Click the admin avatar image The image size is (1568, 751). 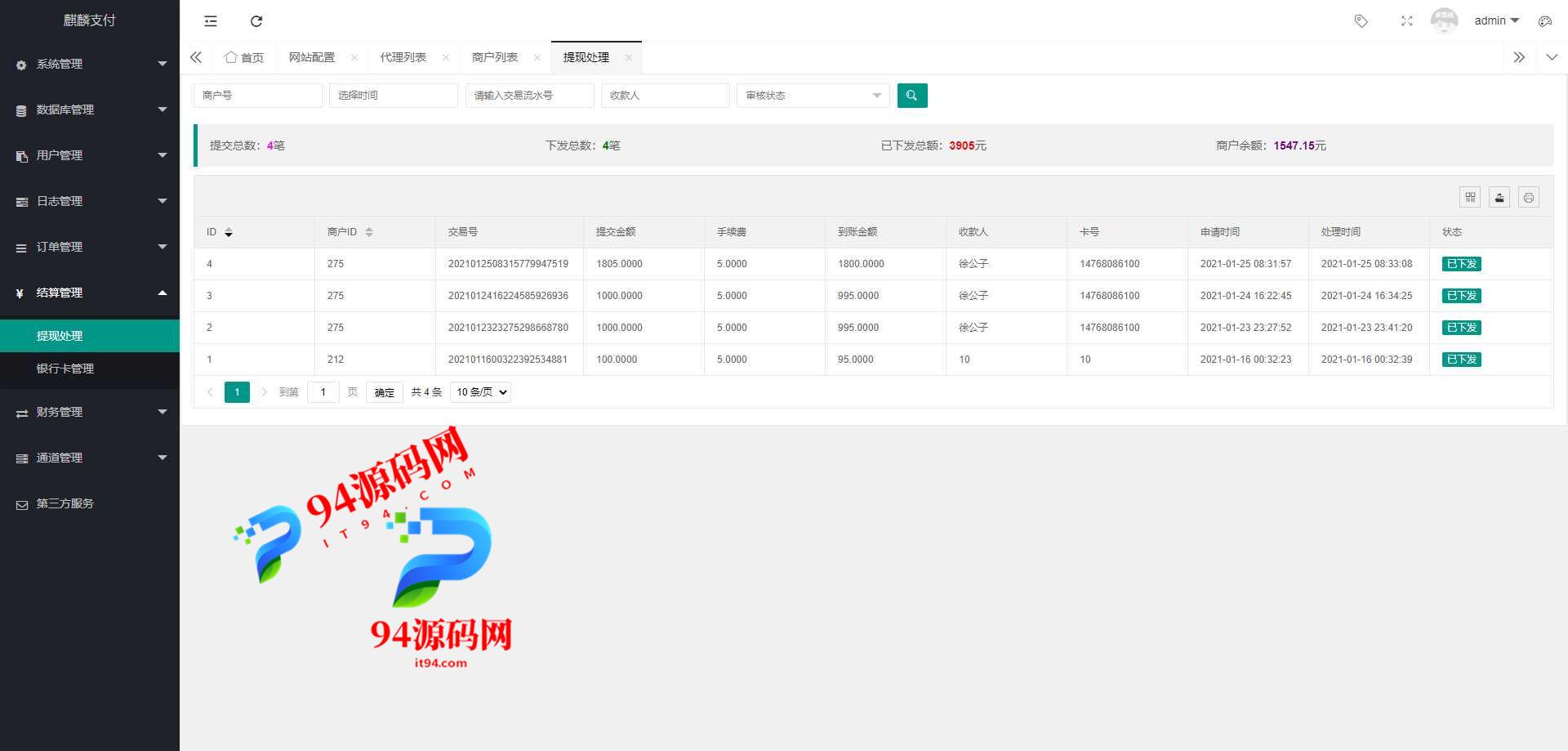(1444, 21)
